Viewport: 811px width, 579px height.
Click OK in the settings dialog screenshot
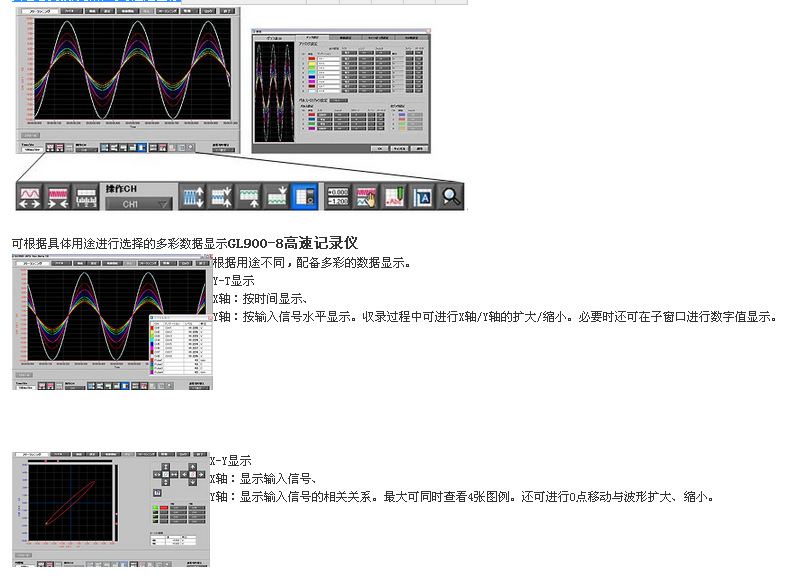point(380,149)
